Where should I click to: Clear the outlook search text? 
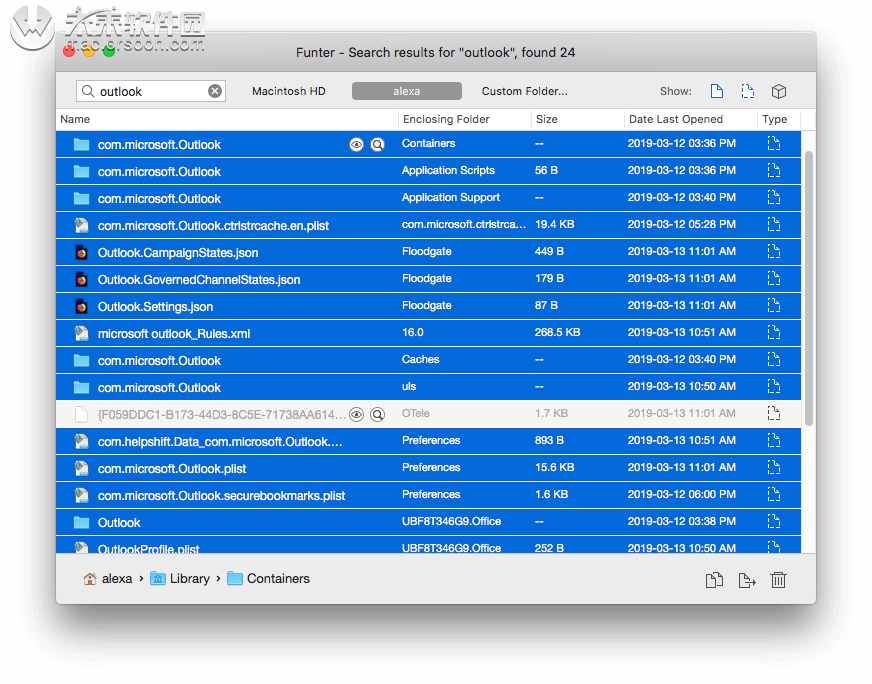pos(215,91)
